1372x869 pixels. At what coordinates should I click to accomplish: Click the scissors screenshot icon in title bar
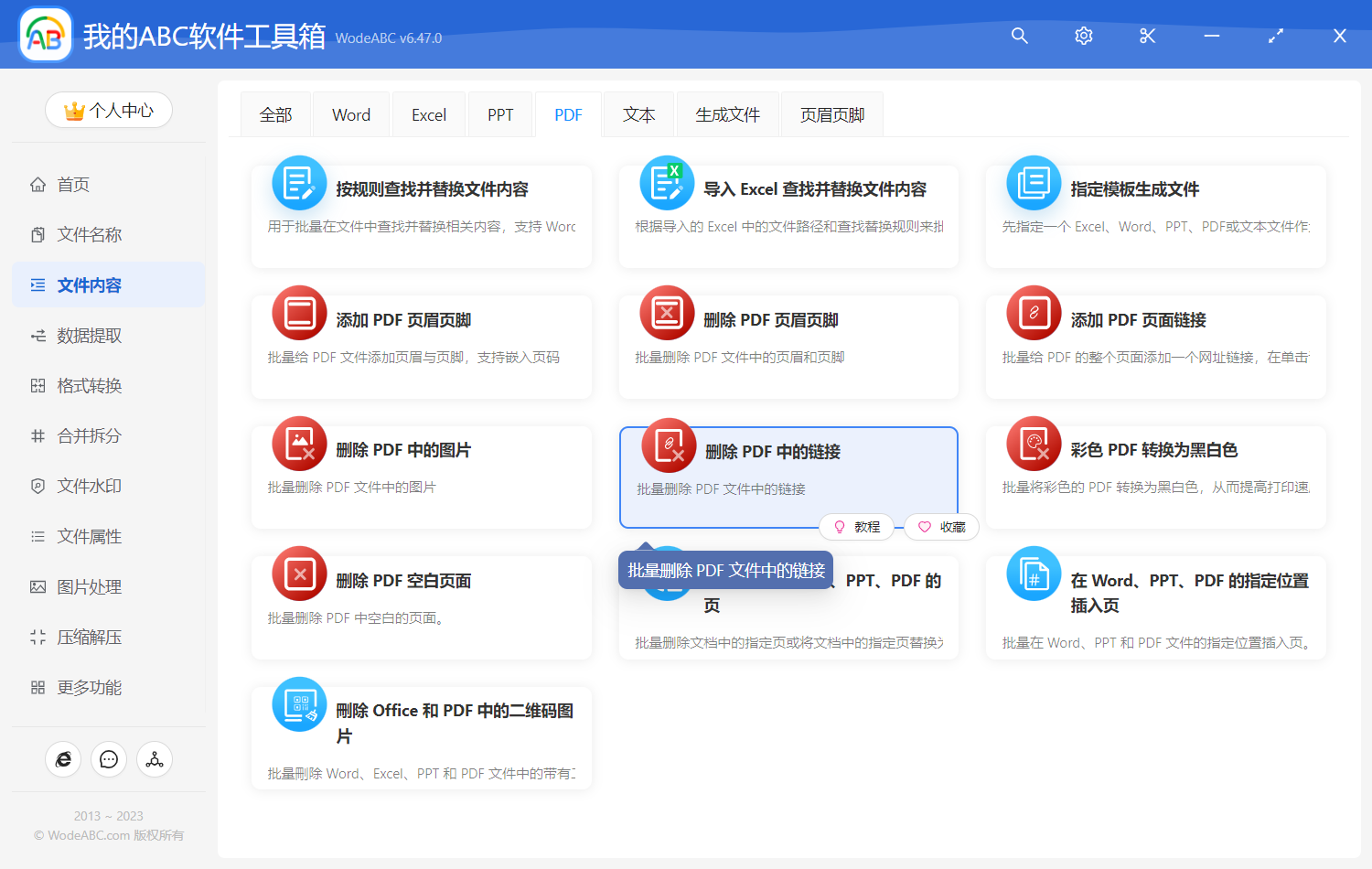point(1147,36)
